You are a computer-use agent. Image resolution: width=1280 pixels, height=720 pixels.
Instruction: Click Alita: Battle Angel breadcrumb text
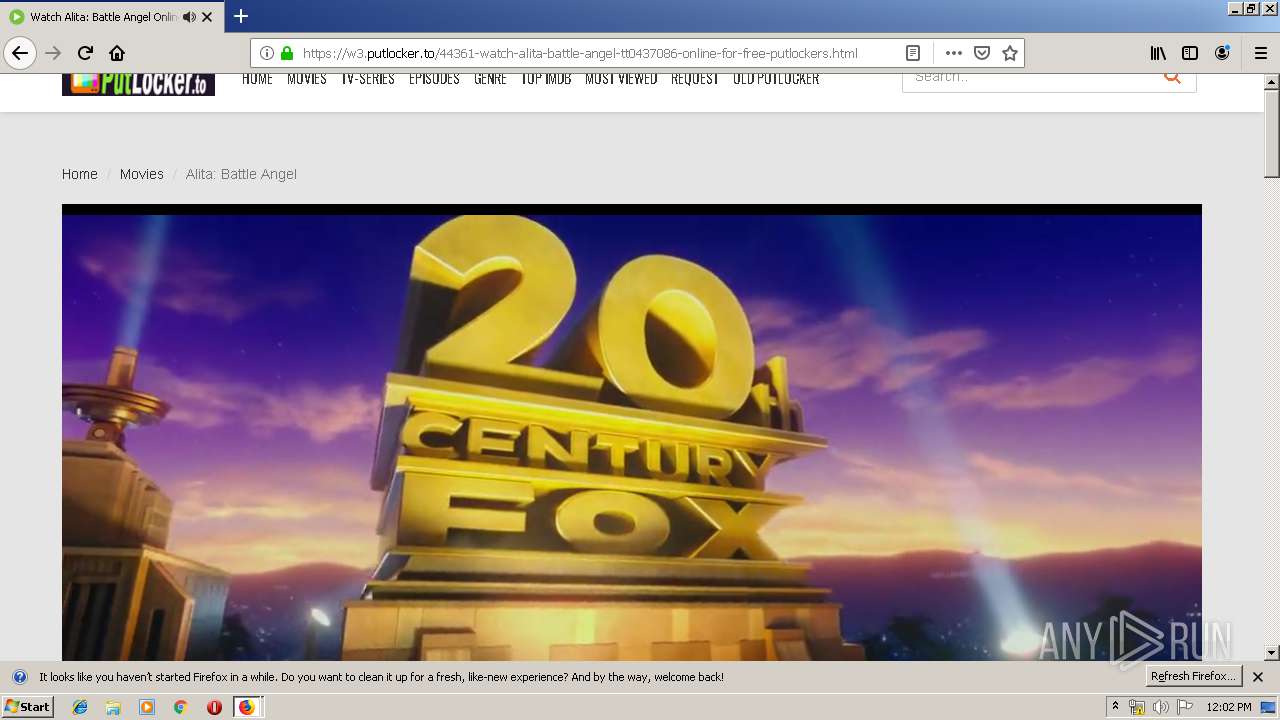[241, 174]
